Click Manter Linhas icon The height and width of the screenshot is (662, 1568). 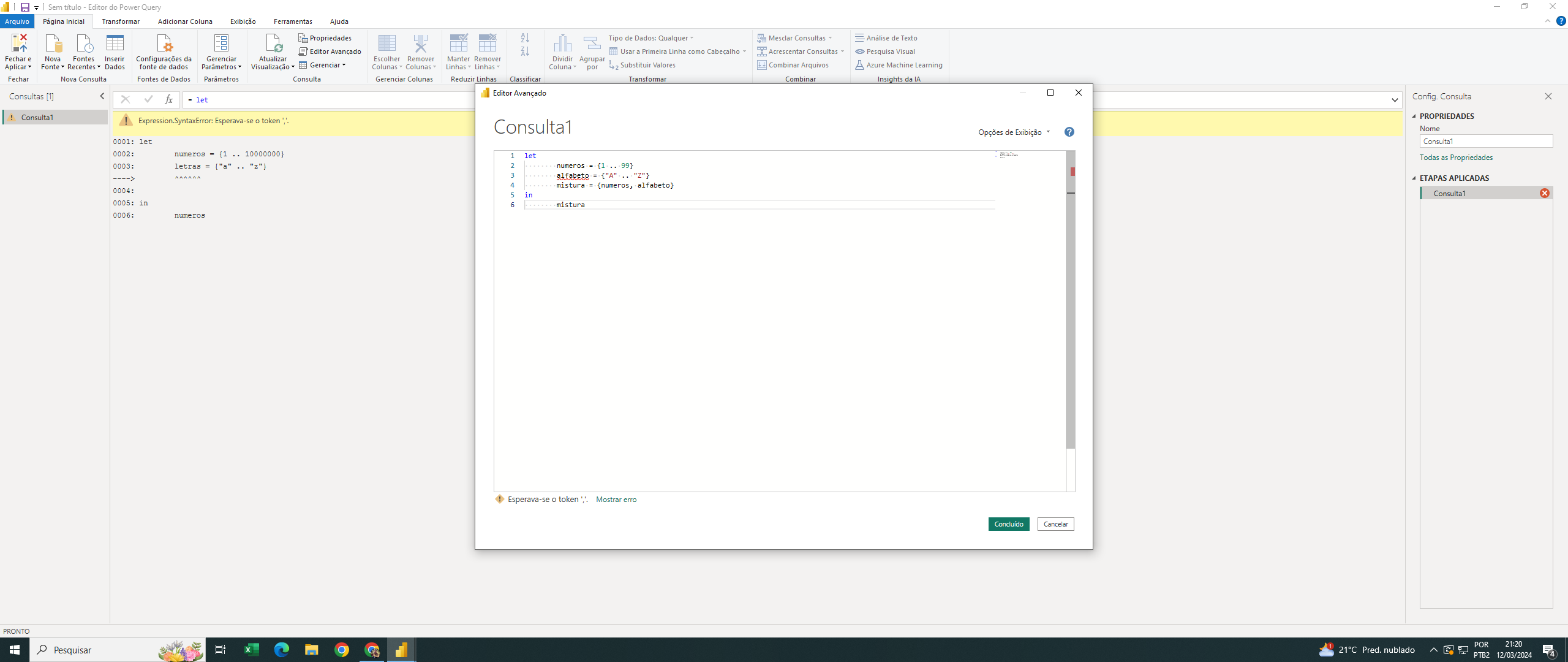(x=458, y=44)
